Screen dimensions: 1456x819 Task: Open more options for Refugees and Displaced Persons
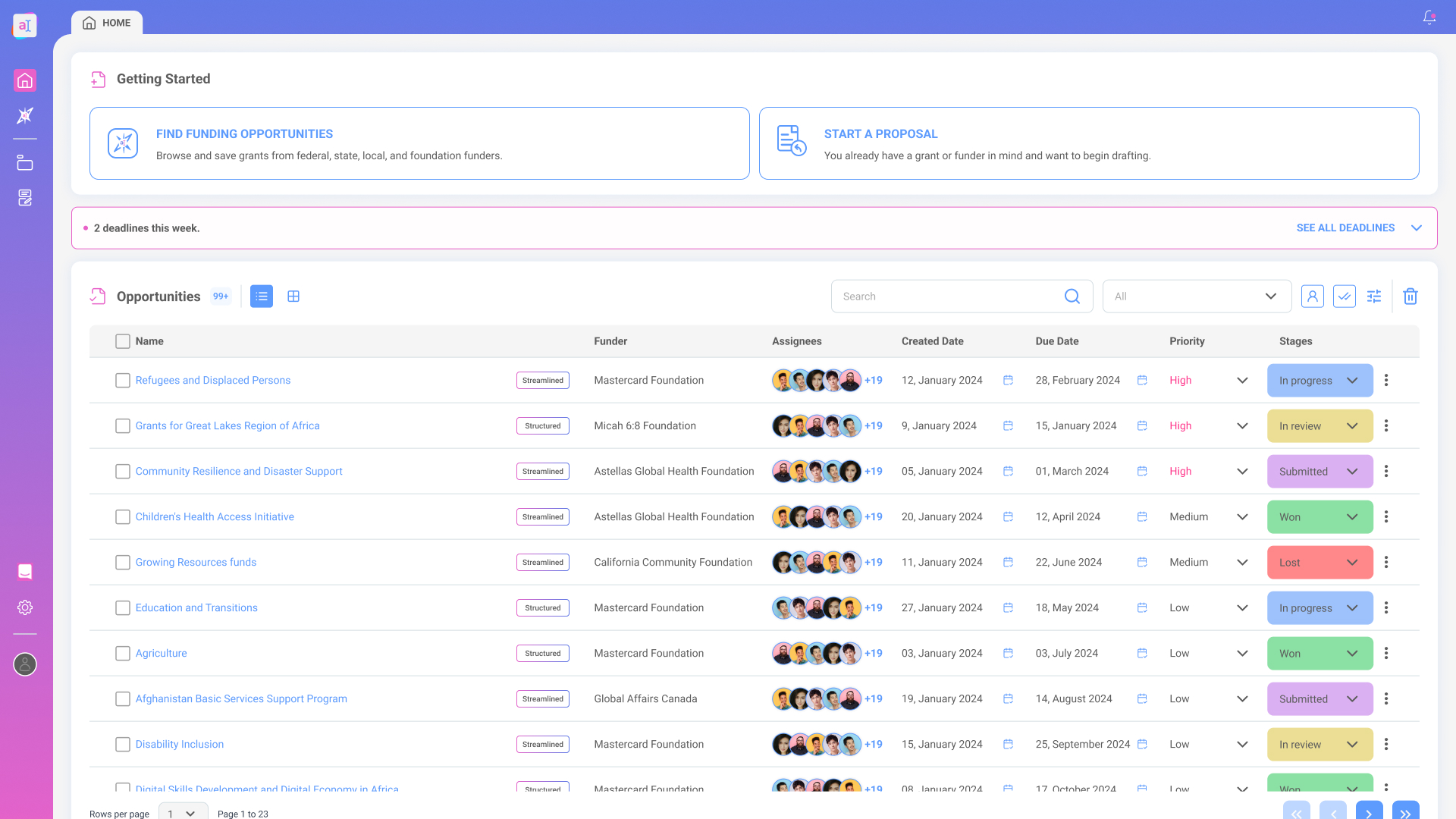[x=1386, y=380]
